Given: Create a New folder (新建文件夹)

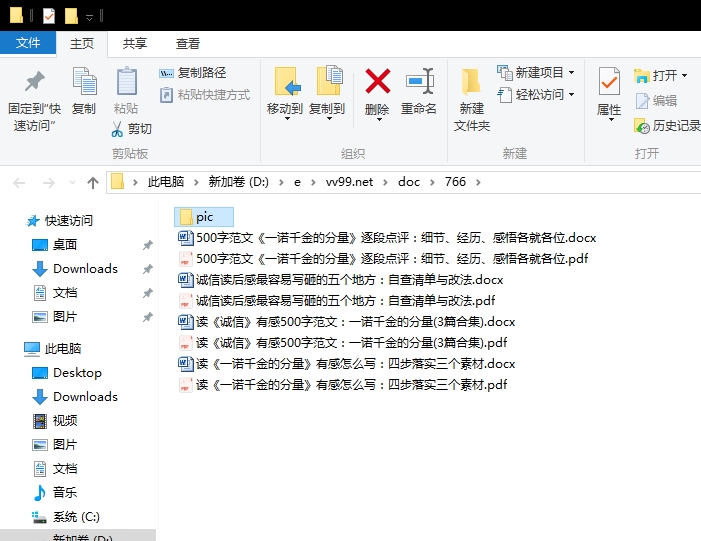Looking at the screenshot, I should (472, 99).
